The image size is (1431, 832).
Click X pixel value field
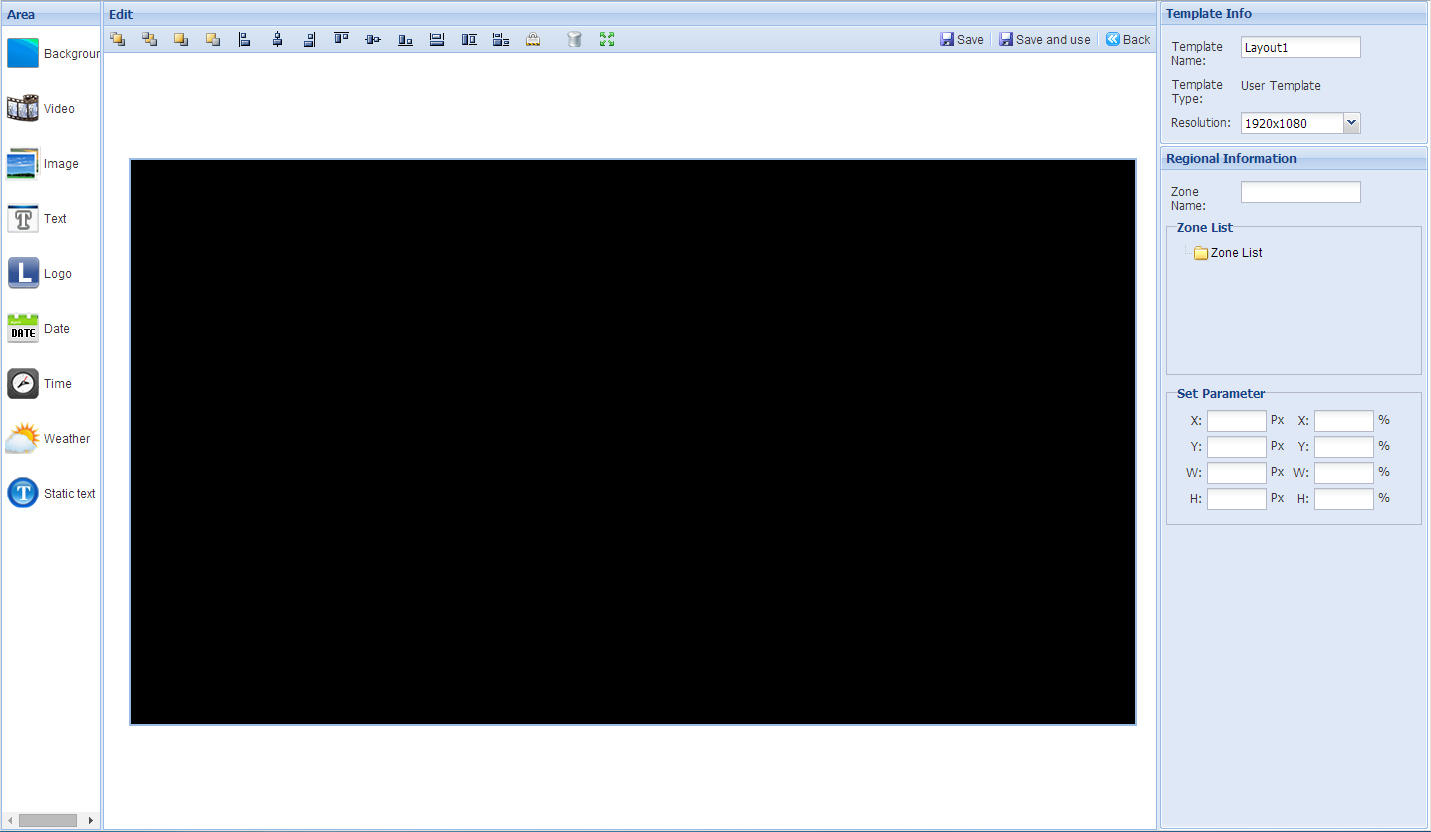[1237, 421]
